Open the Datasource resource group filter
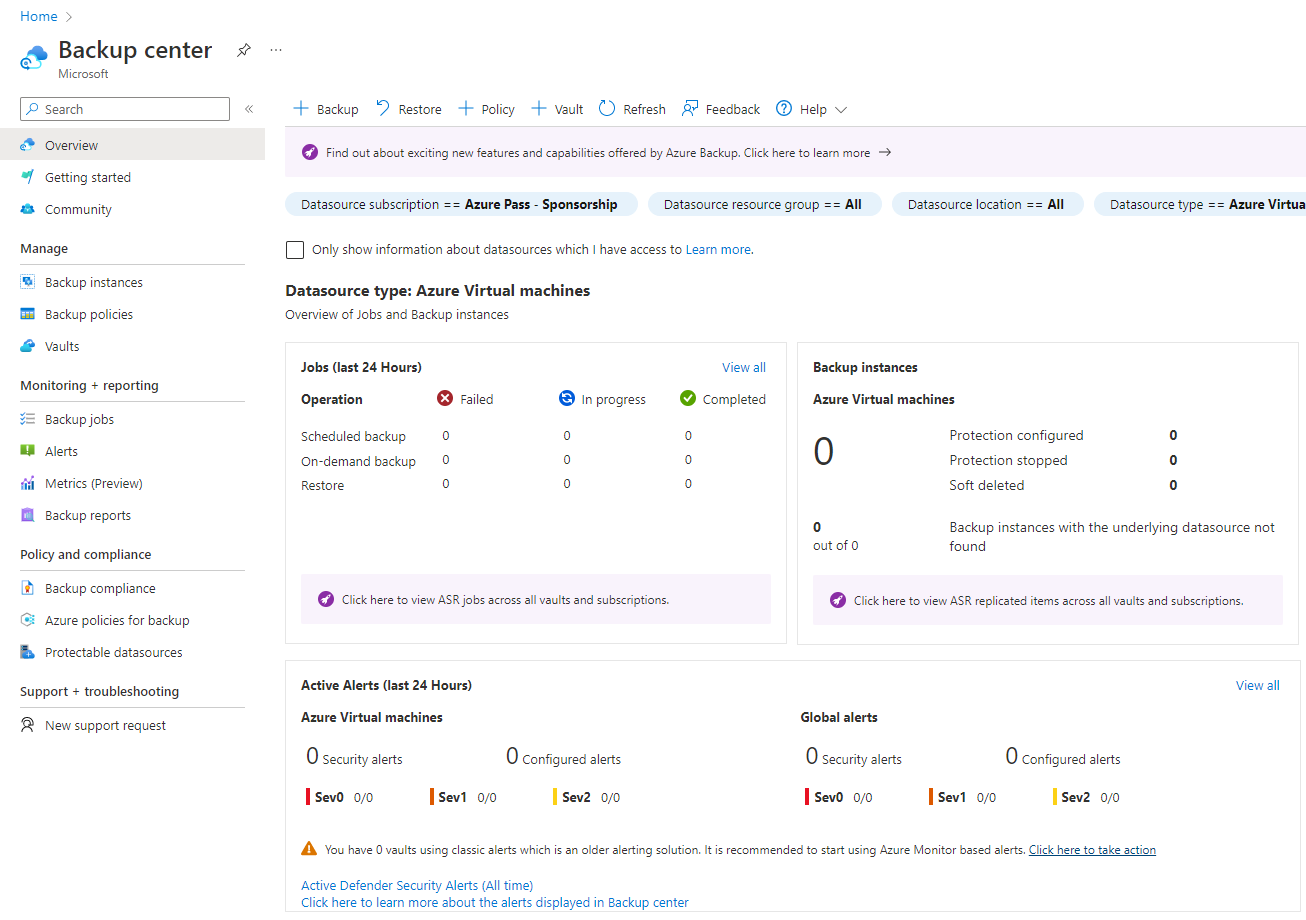Viewport: 1306px width, 920px height. [x=765, y=204]
